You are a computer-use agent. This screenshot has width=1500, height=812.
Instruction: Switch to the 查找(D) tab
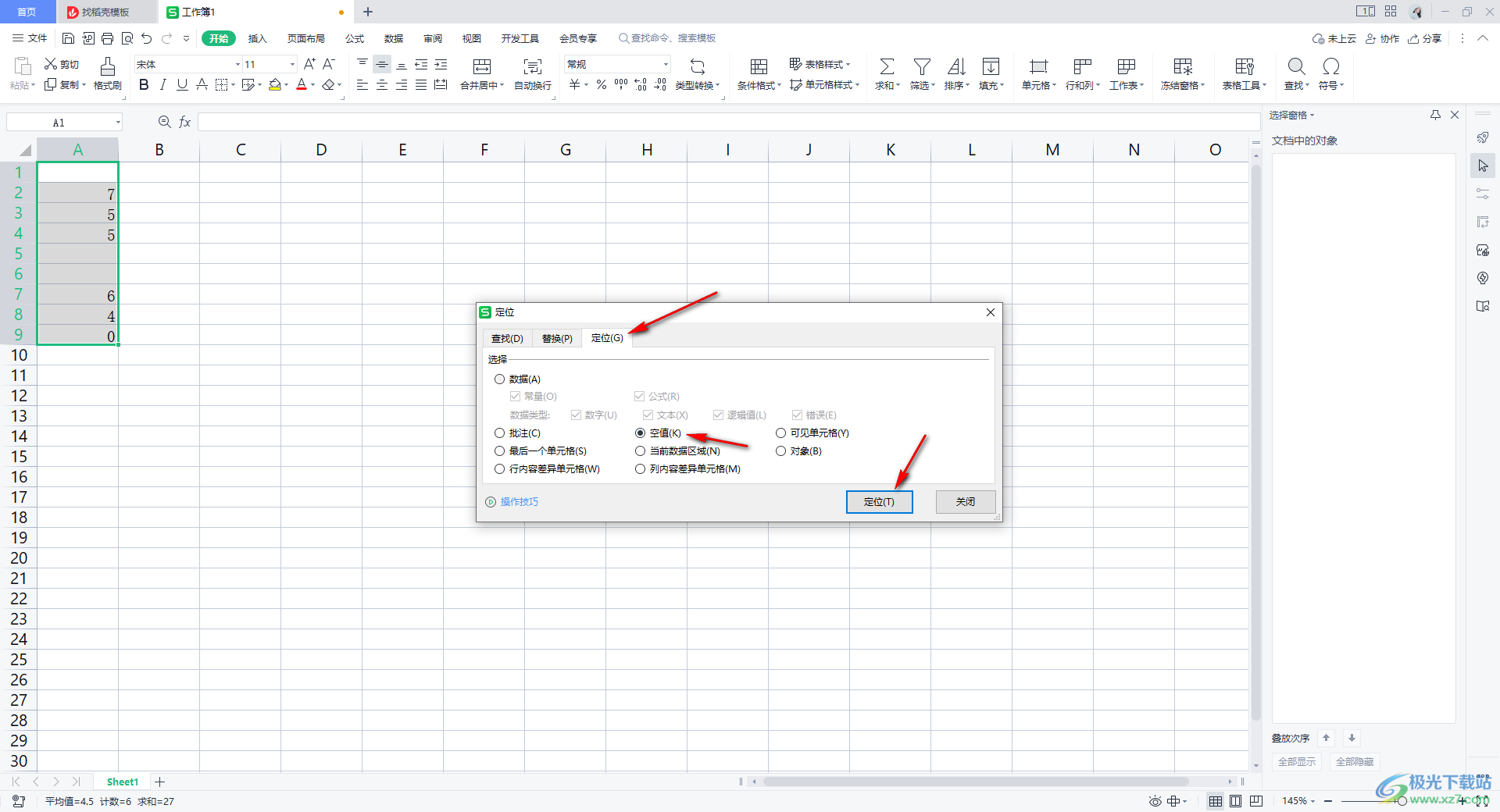click(507, 338)
